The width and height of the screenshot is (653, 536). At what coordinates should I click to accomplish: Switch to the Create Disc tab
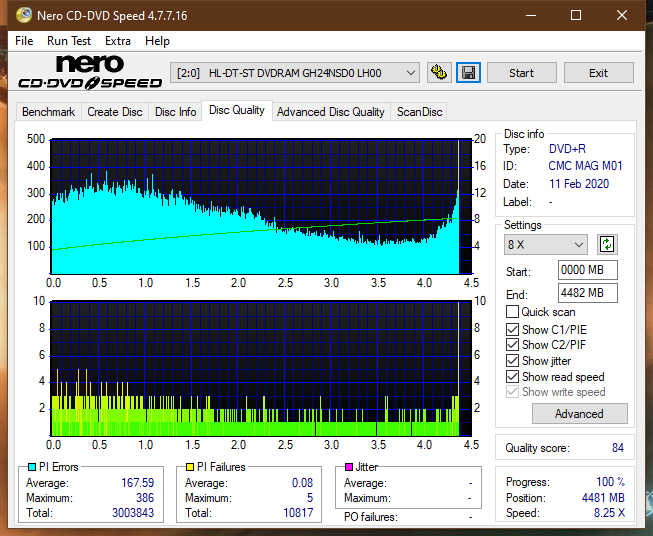(x=115, y=112)
